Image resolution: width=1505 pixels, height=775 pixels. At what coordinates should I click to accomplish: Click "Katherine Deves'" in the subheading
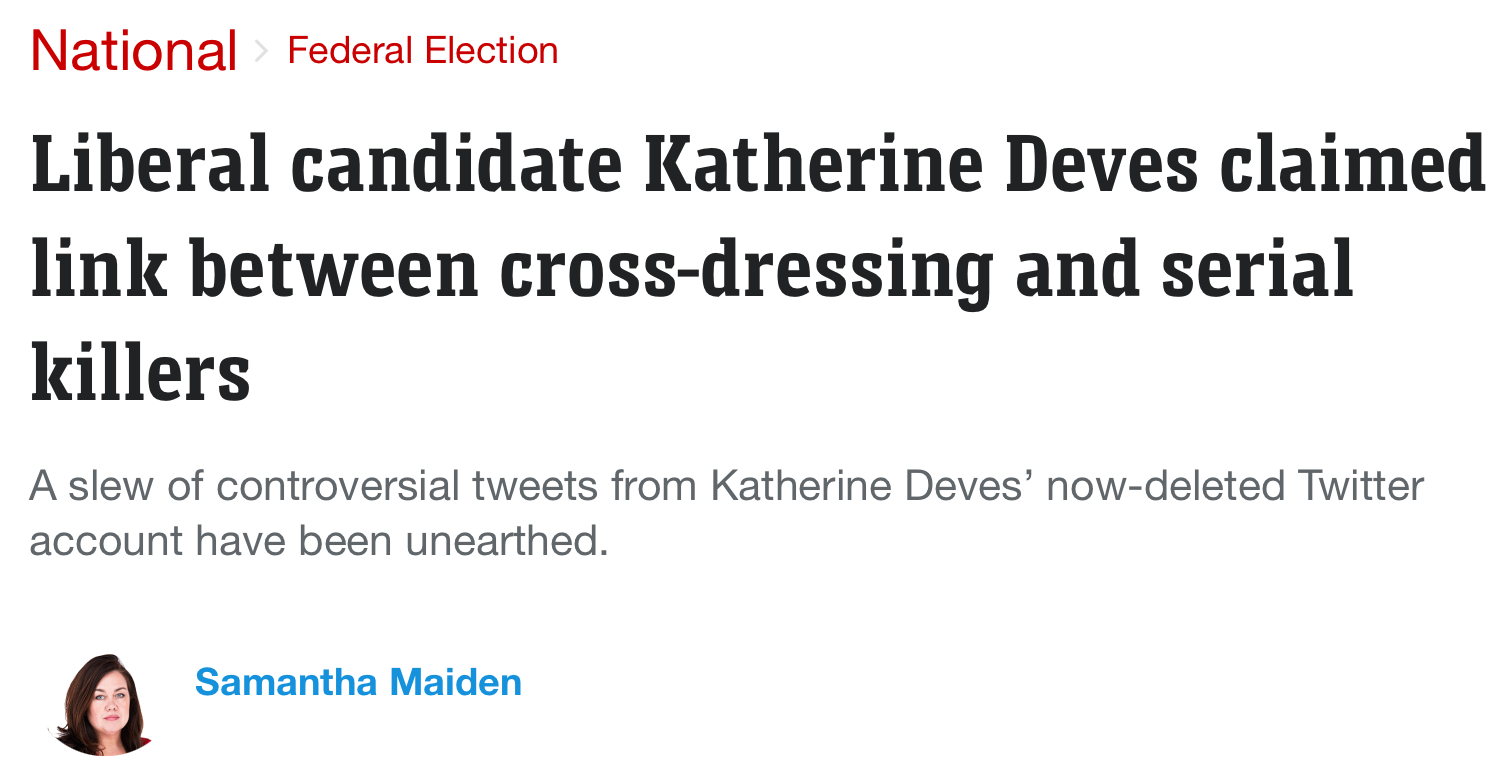tap(873, 486)
